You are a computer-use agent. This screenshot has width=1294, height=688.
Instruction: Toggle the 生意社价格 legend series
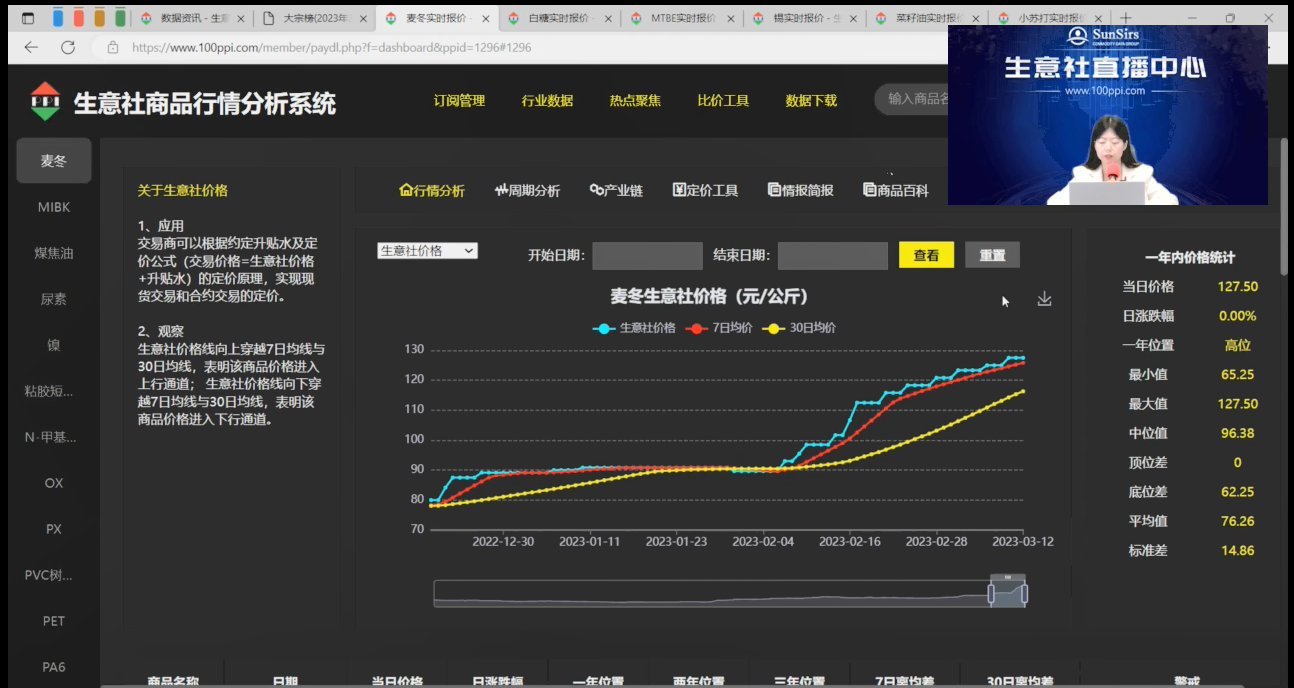tap(634, 328)
